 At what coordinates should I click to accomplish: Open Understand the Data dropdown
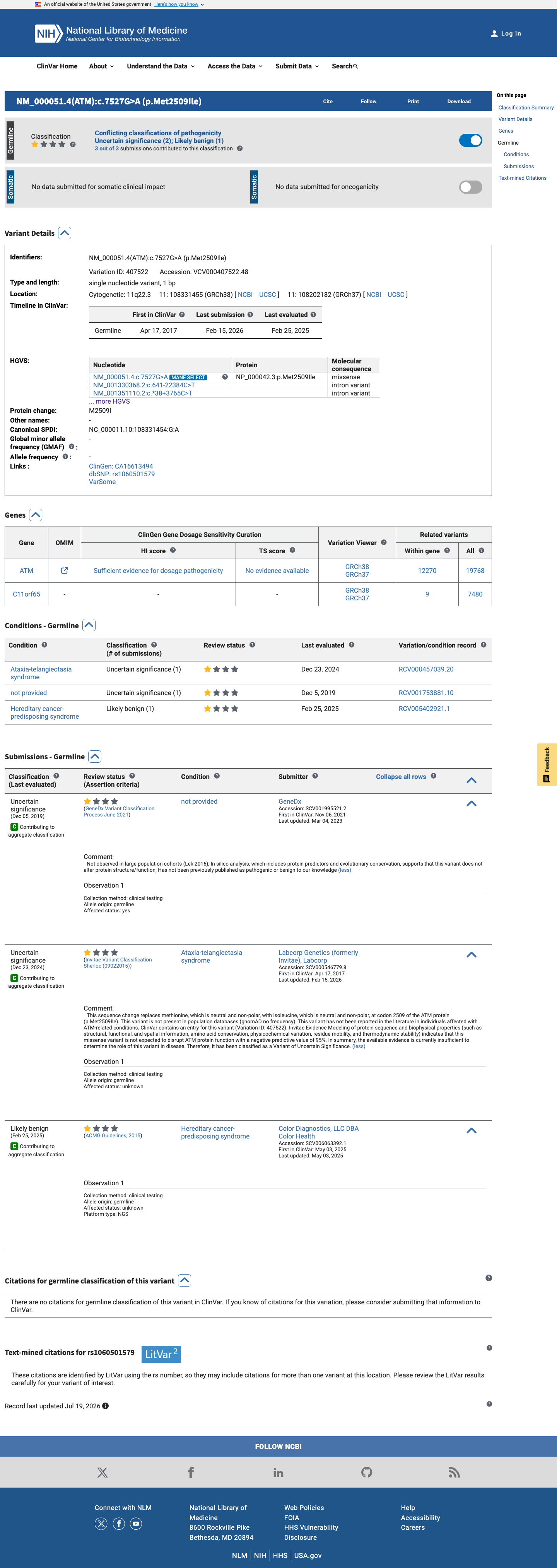coord(161,66)
